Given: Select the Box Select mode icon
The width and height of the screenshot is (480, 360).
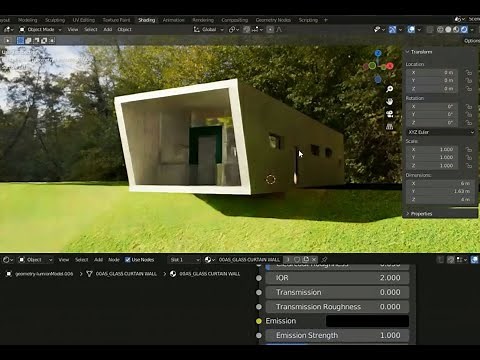Looking at the screenshot, I should 20,41.
